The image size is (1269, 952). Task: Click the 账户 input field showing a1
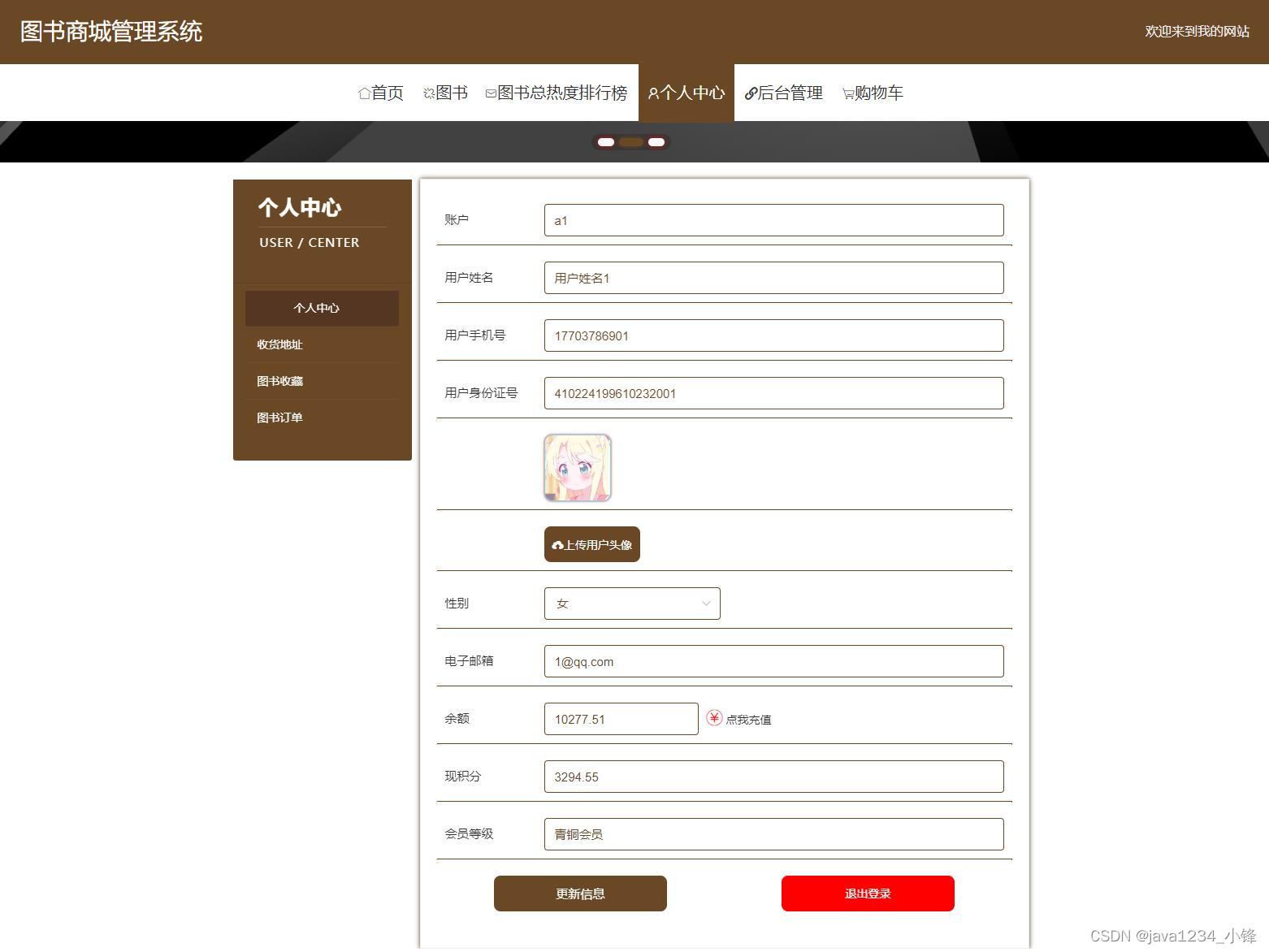click(773, 219)
